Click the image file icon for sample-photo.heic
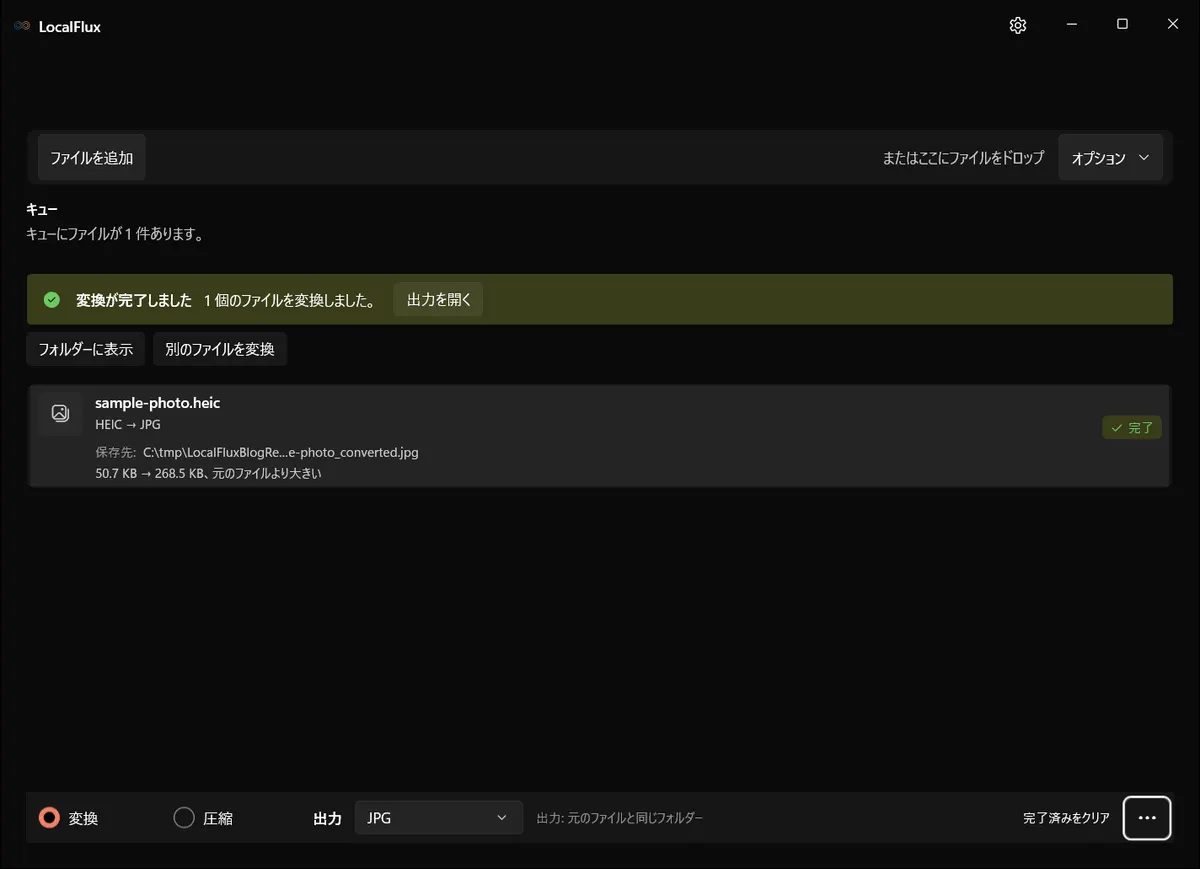The width and height of the screenshot is (1200, 869). pos(60,413)
